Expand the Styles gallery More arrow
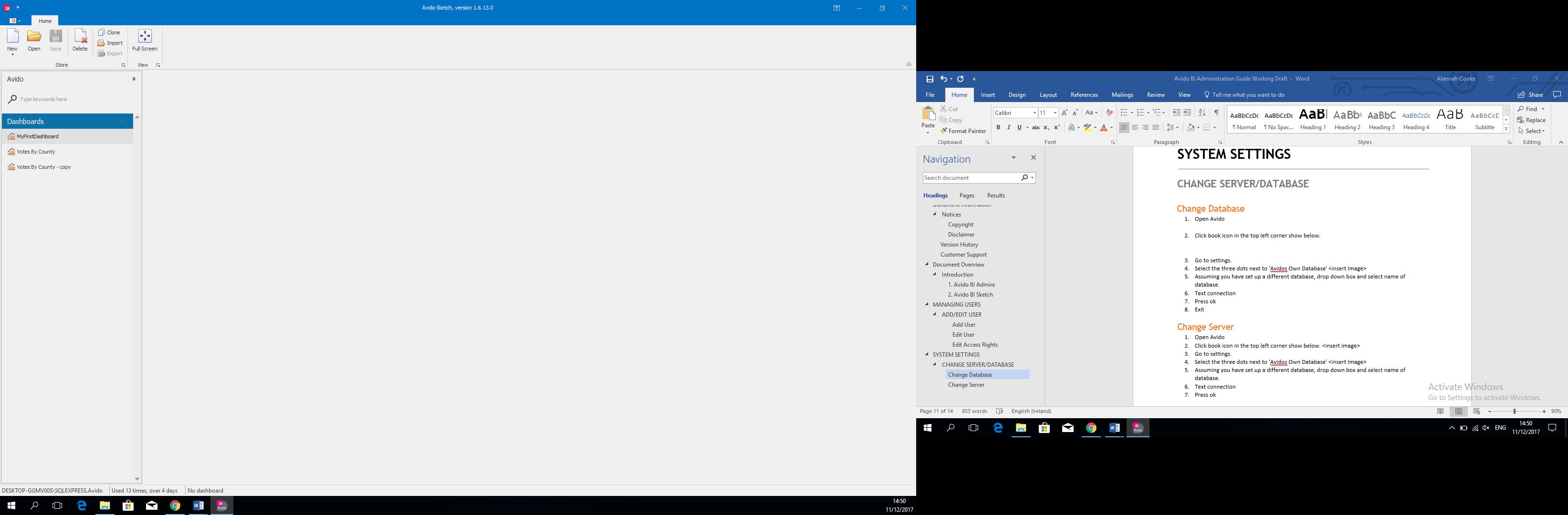1568x515 pixels. click(1506, 129)
